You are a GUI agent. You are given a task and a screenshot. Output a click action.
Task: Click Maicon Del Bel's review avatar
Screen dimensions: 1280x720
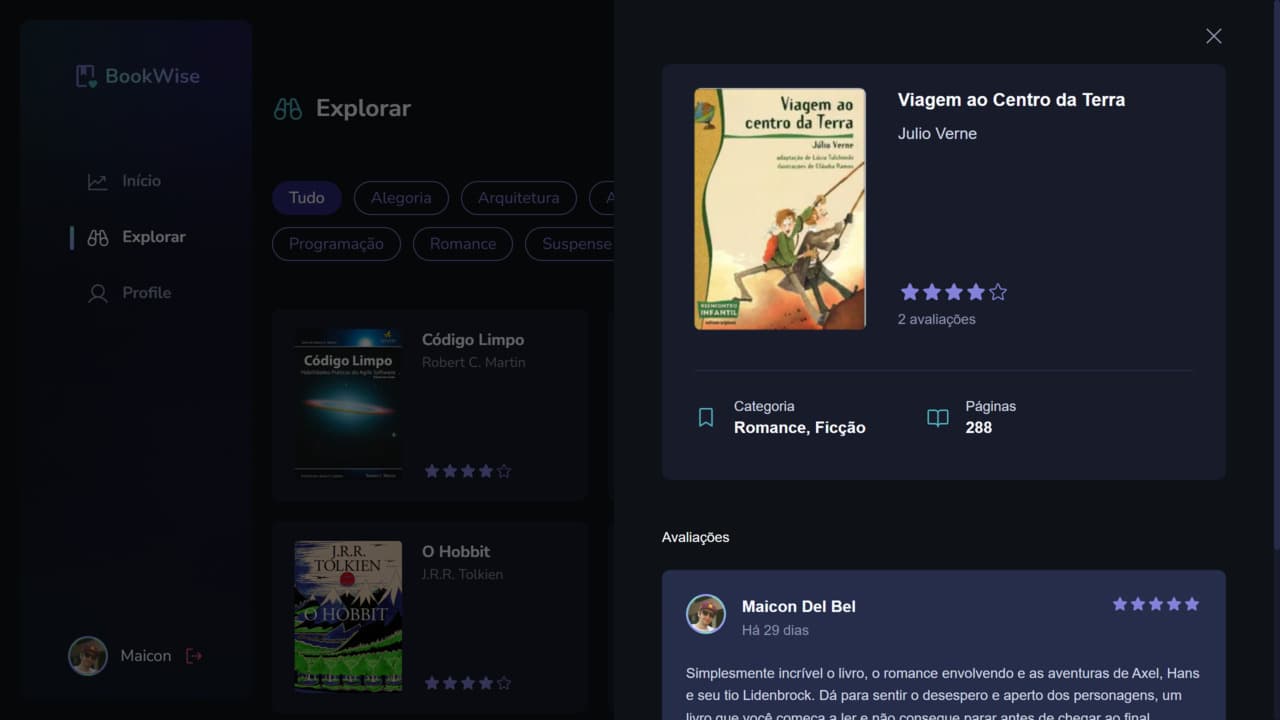[x=706, y=615]
